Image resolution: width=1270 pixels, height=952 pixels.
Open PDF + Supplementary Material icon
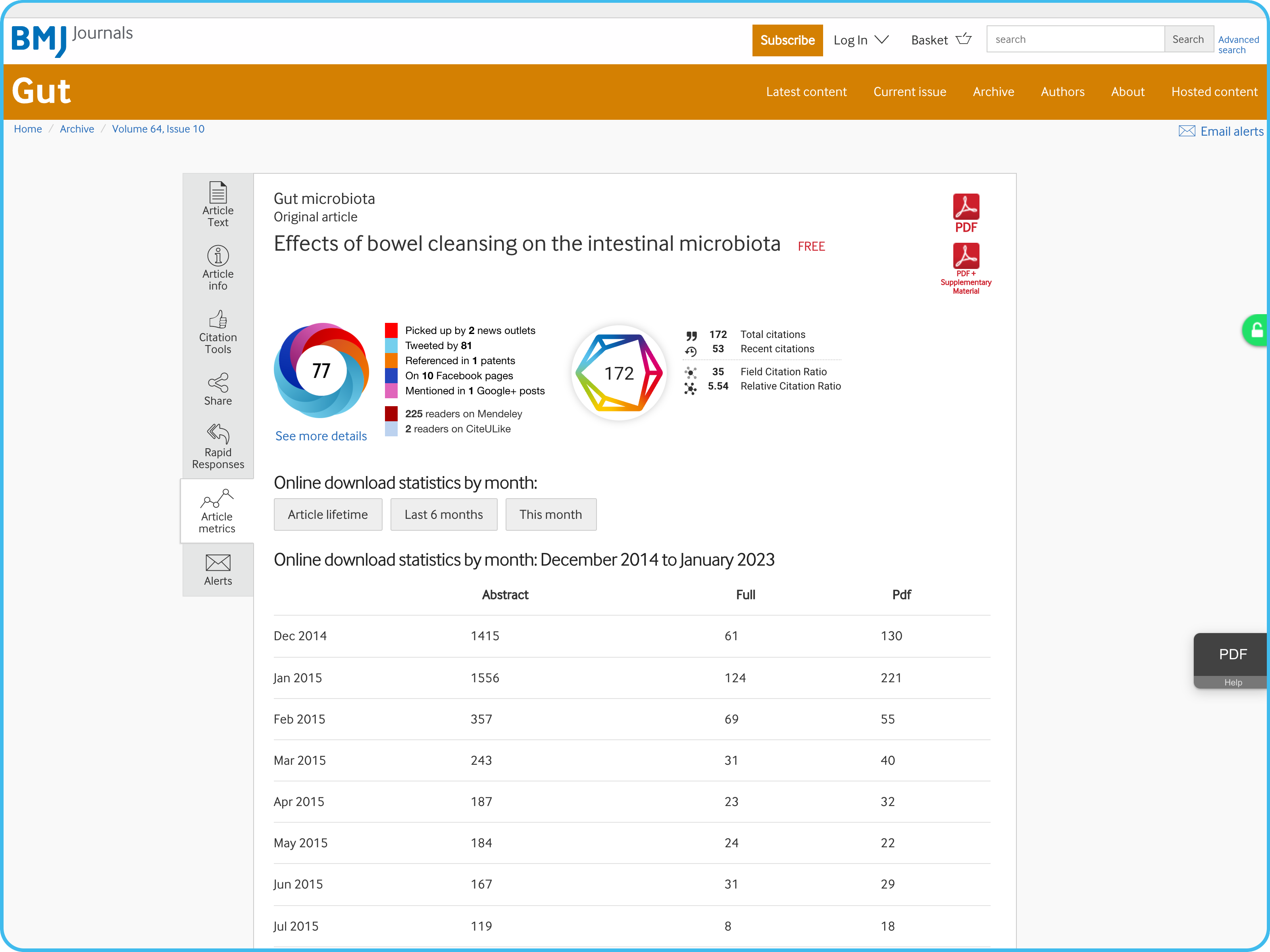click(x=966, y=257)
